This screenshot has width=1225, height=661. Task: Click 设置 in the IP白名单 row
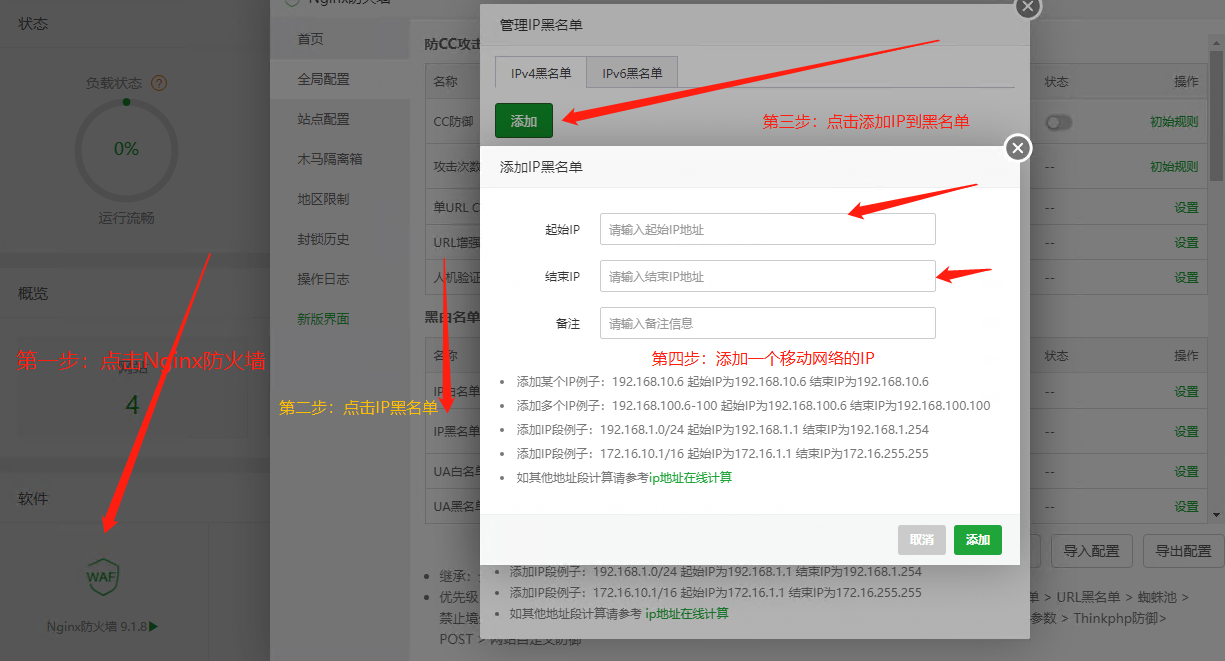pos(1186,392)
